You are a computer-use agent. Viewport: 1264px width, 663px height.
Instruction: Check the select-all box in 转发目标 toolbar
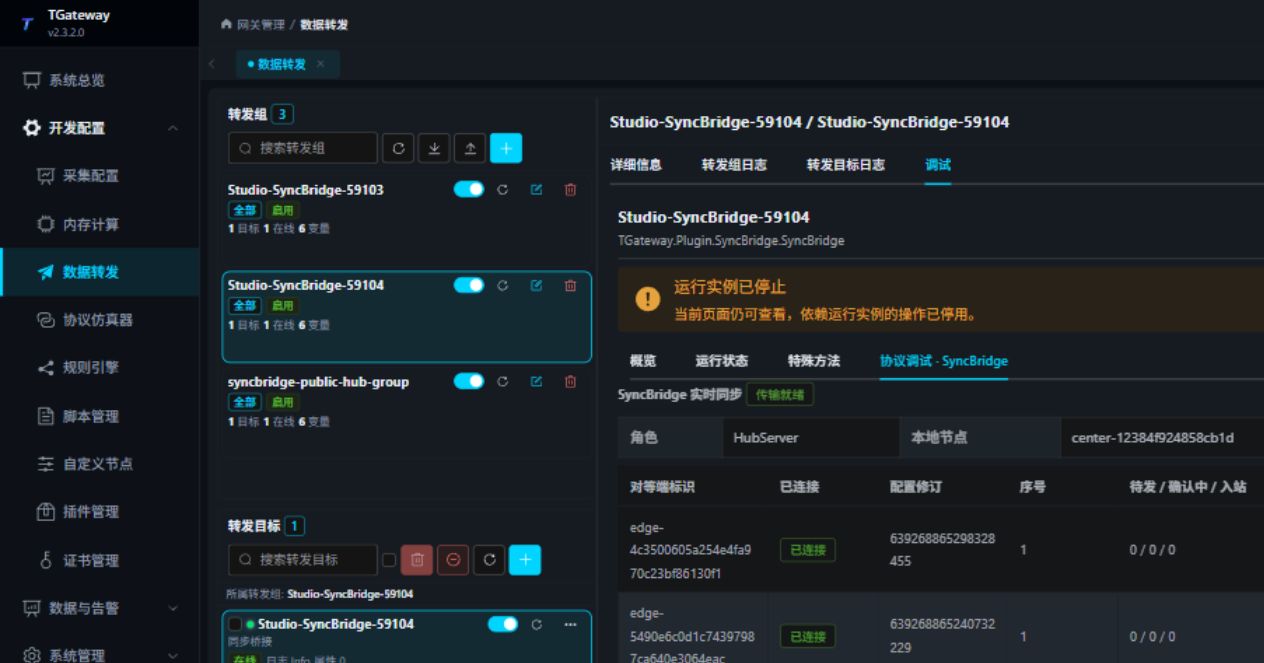click(389, 561)
